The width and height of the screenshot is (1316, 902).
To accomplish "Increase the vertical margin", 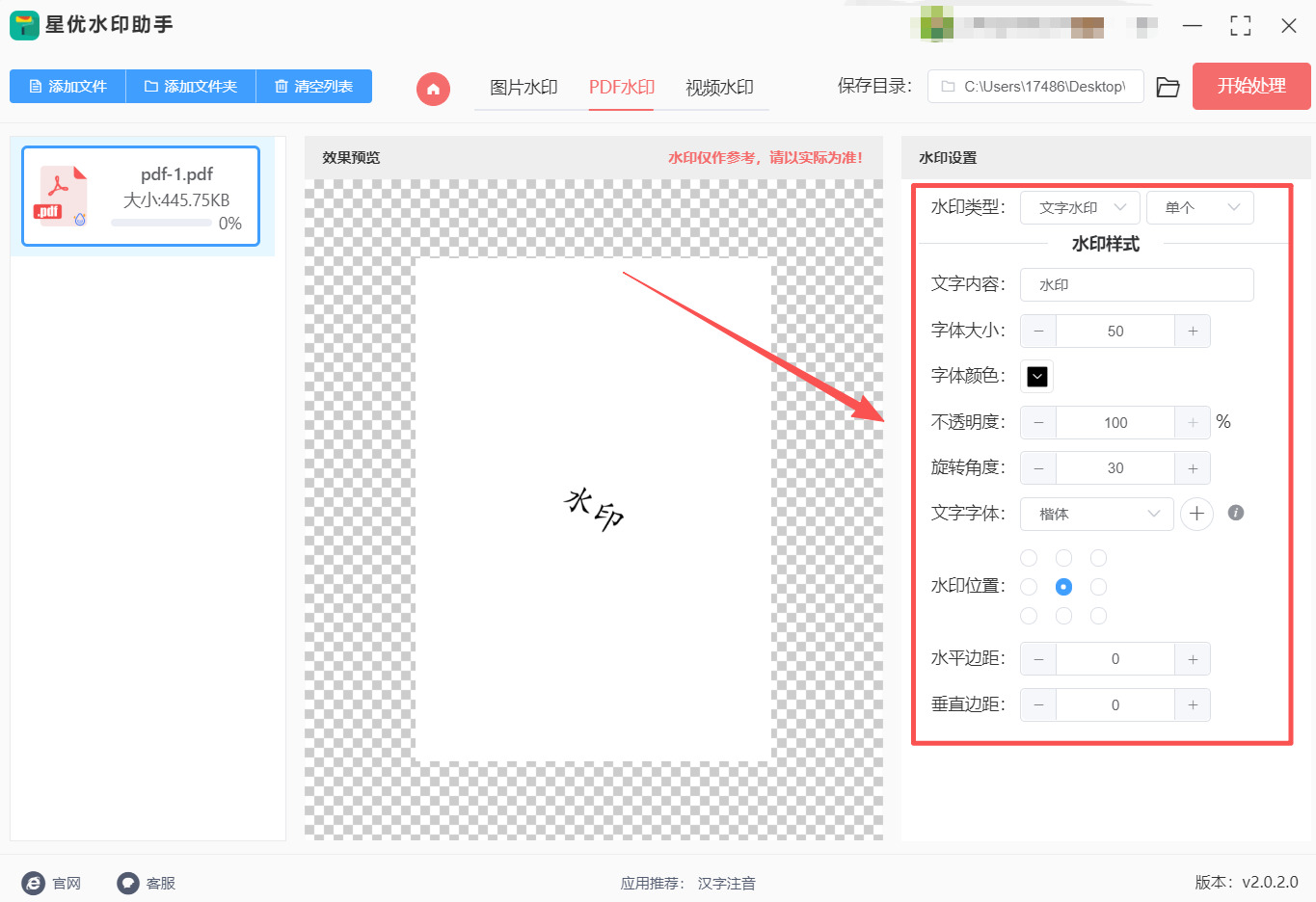I will tap(1193, 704).
